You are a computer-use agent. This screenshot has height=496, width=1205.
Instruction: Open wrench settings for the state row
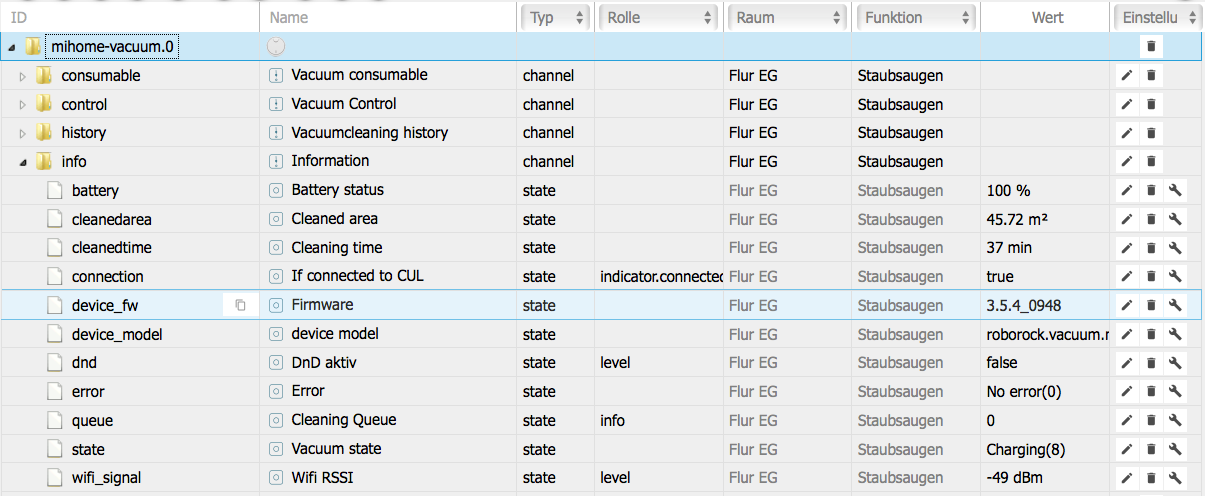click(1175, 449)
